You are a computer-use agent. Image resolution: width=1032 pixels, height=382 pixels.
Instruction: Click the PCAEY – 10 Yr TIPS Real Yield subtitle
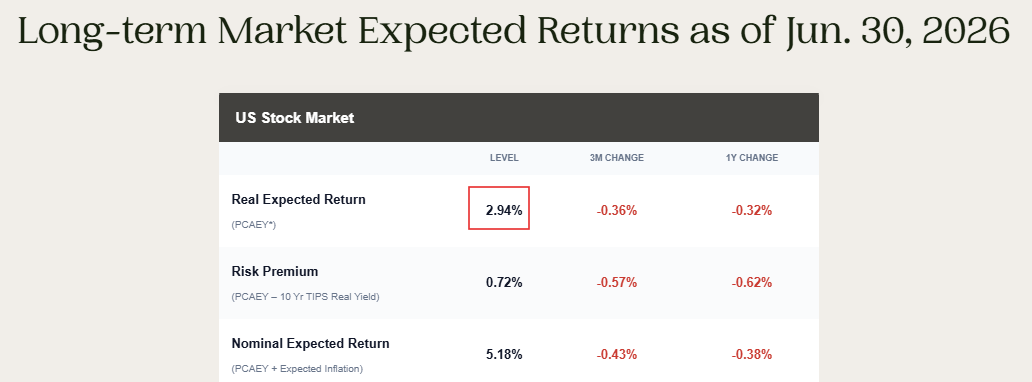305,297
